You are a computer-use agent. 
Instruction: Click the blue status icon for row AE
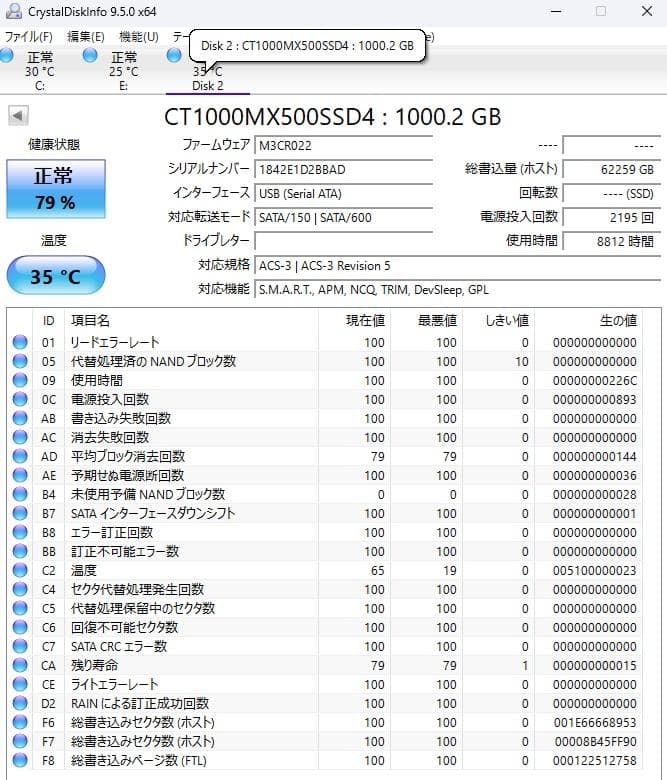coord(20,475)
